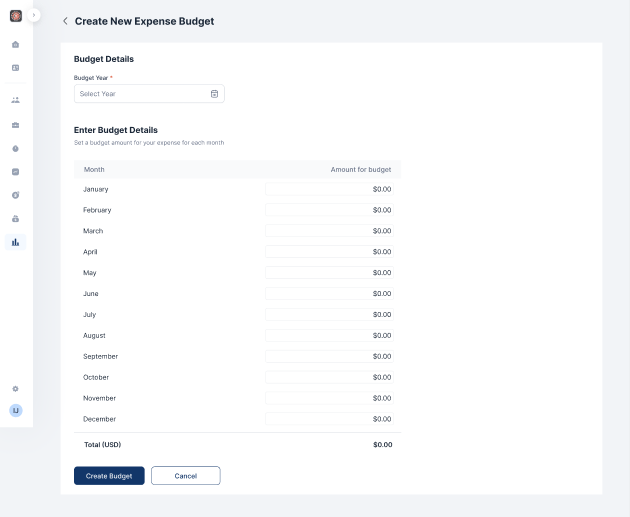The height and width of the screenshot is (517, 630).
Task: Click the December budget amount field
Action: [x=330, y=419]
